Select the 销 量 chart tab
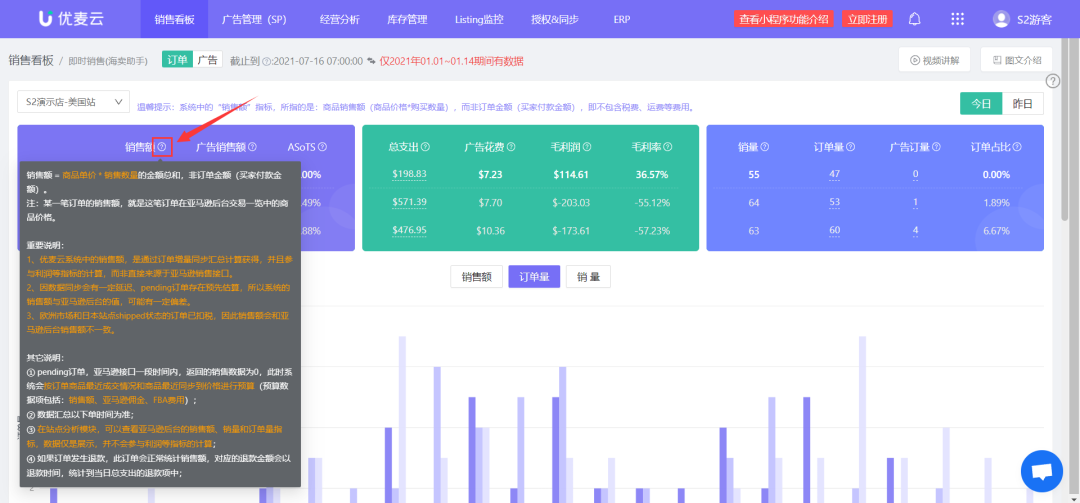 pos(588,277)
